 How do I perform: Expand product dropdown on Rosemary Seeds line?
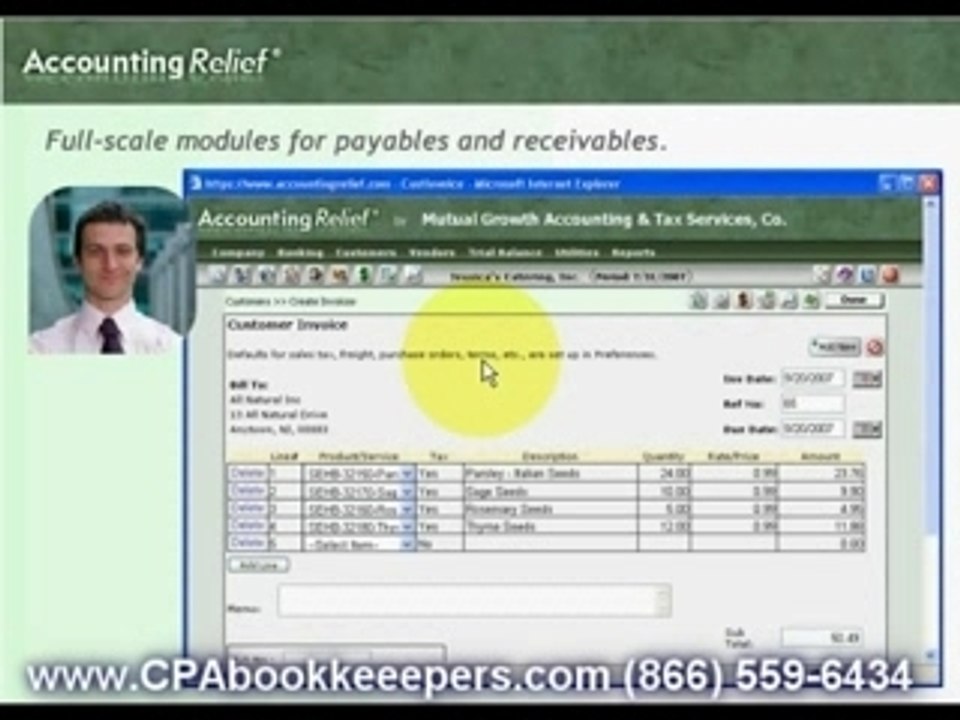pos(408,509)
